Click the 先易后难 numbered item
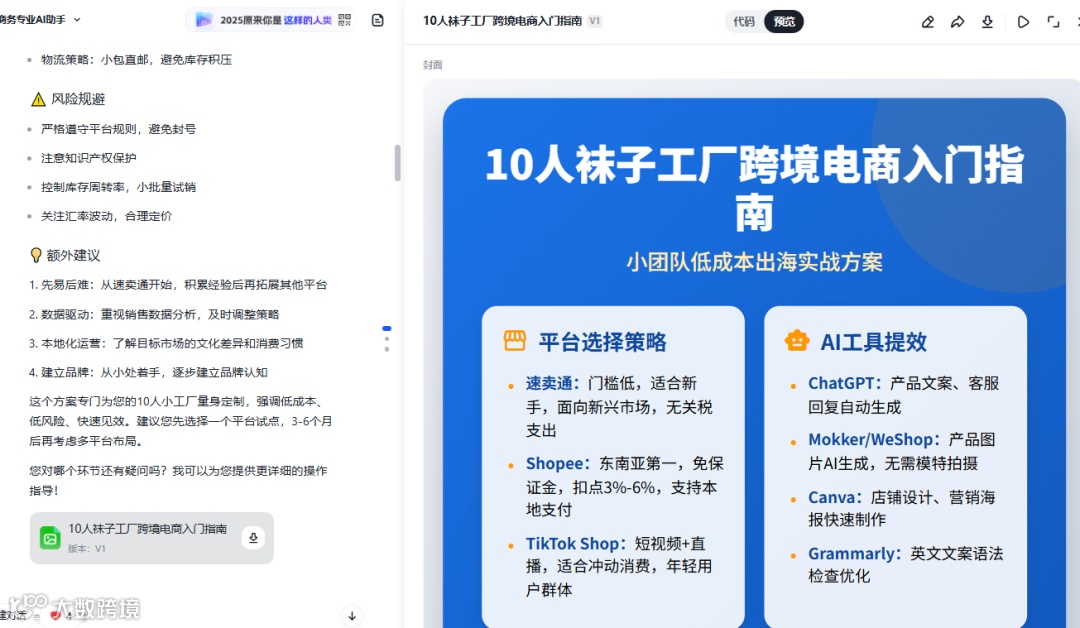The image size is (1080, 628). tap(178, 284)
